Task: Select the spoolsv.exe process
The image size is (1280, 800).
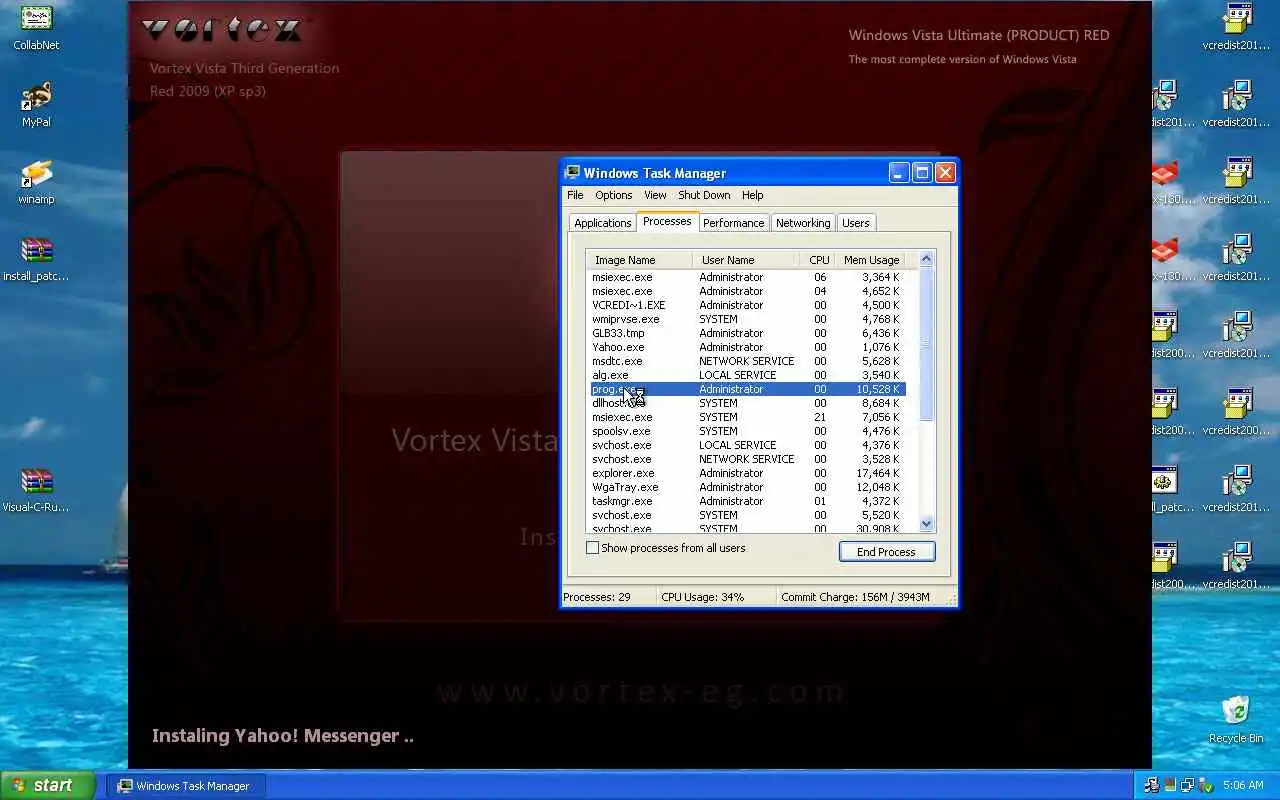Action: (x=746, y=431)
